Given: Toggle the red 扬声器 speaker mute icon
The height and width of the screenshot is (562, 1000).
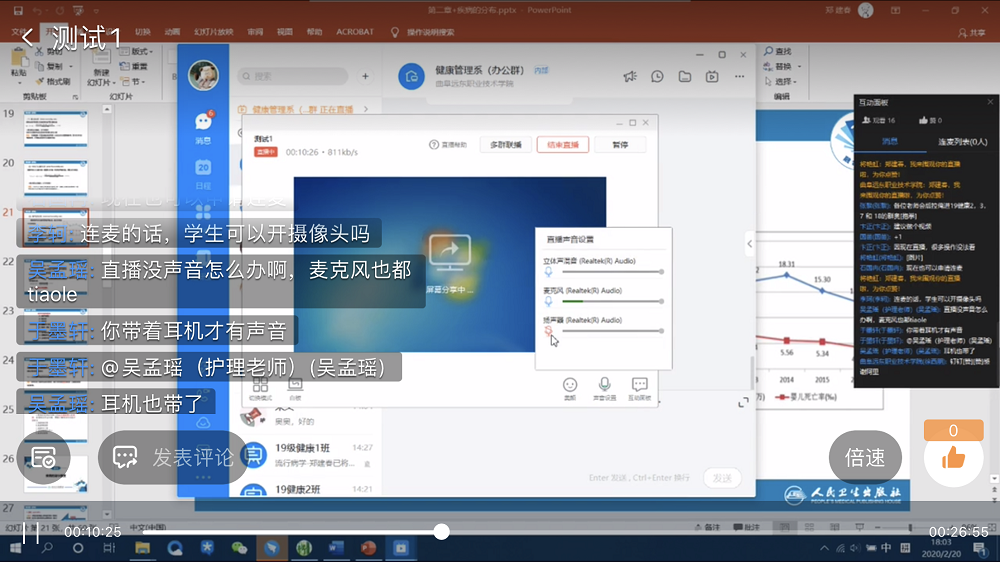Looking at the screenshot, I should coord(548,330).
